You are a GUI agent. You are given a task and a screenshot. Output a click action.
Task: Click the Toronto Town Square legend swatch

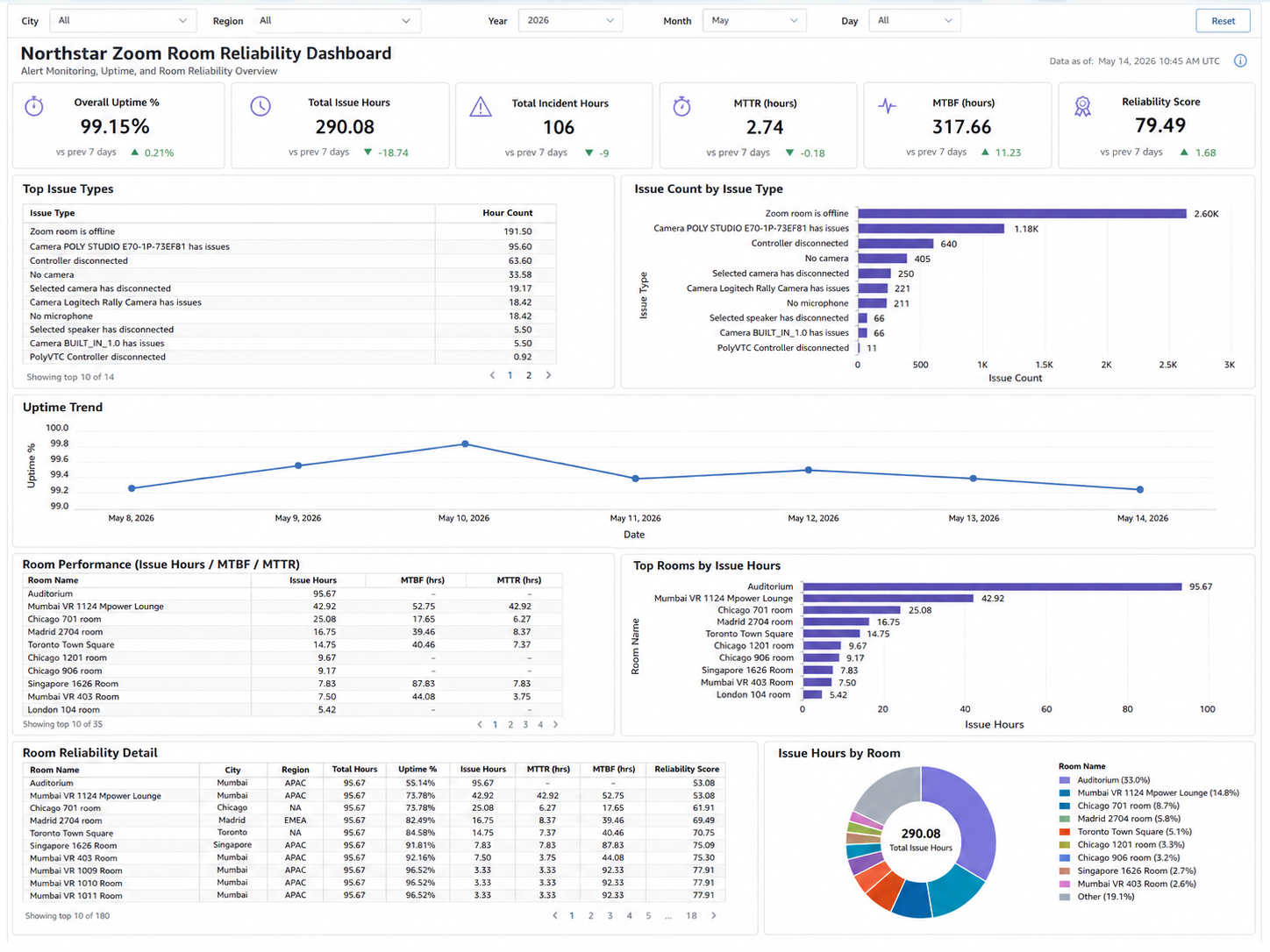1065,832
